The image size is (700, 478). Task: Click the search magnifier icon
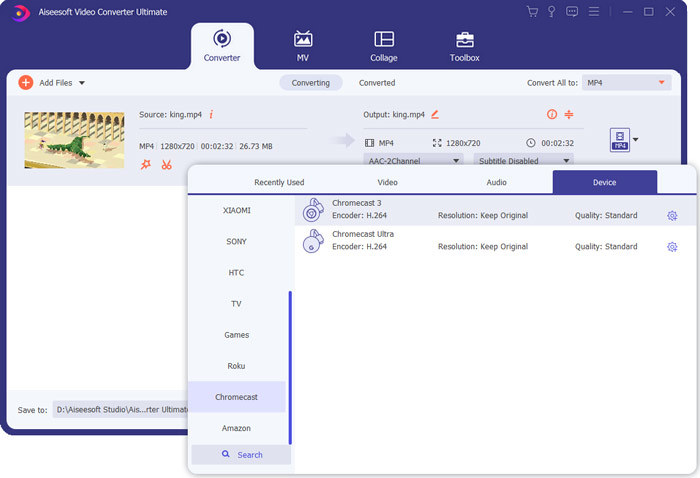226,454
